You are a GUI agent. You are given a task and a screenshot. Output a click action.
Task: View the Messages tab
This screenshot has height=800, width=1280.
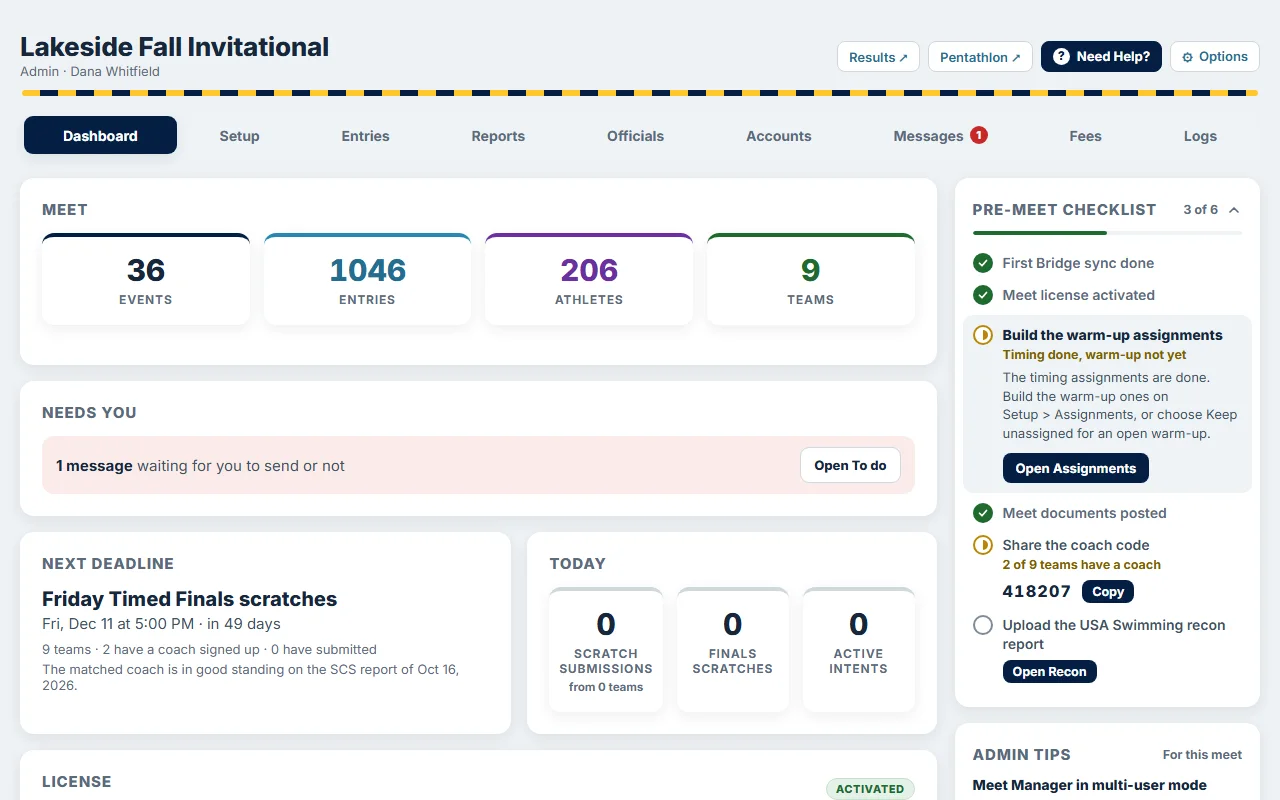940,136
